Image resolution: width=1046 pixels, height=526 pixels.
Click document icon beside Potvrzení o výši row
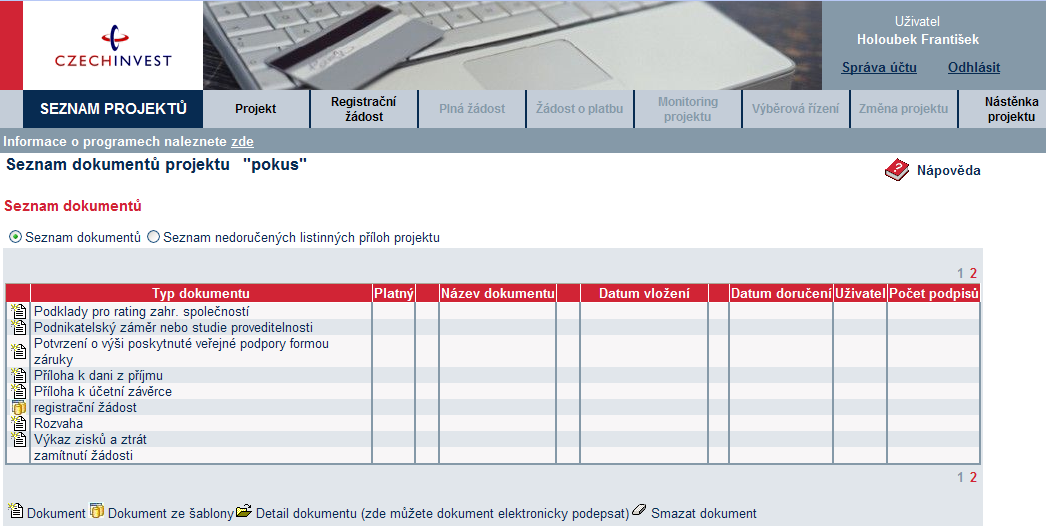click(x=19, y=351)
